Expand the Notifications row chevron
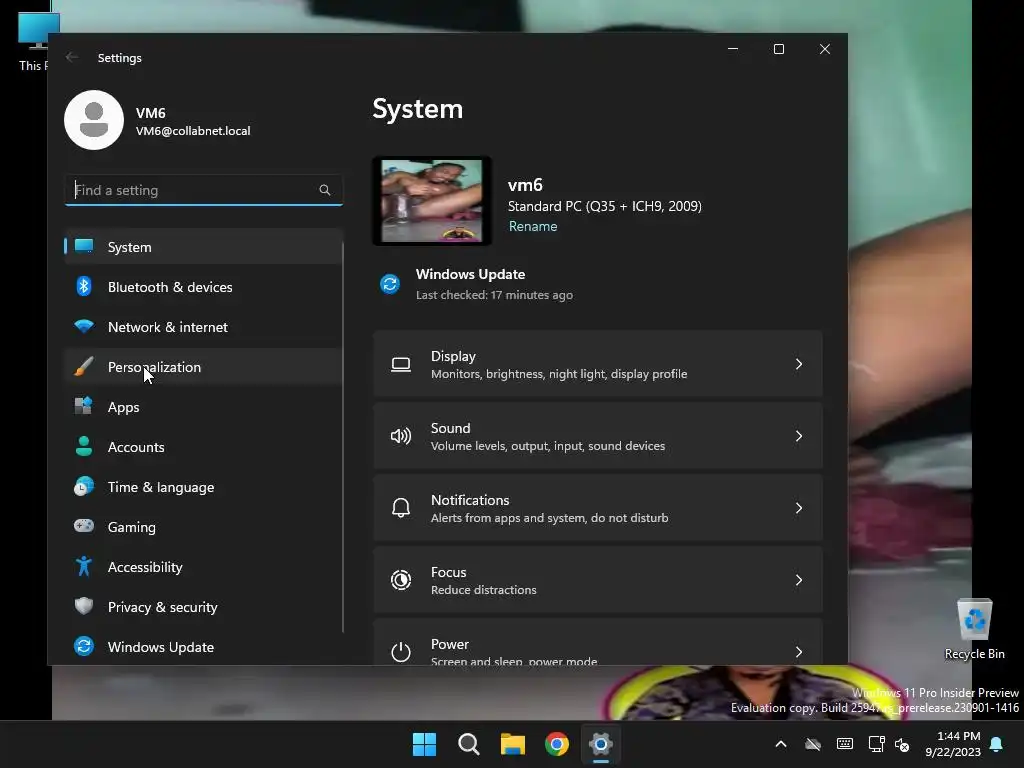The width and height of the screenshot is (1024, 768). [799, 507]
